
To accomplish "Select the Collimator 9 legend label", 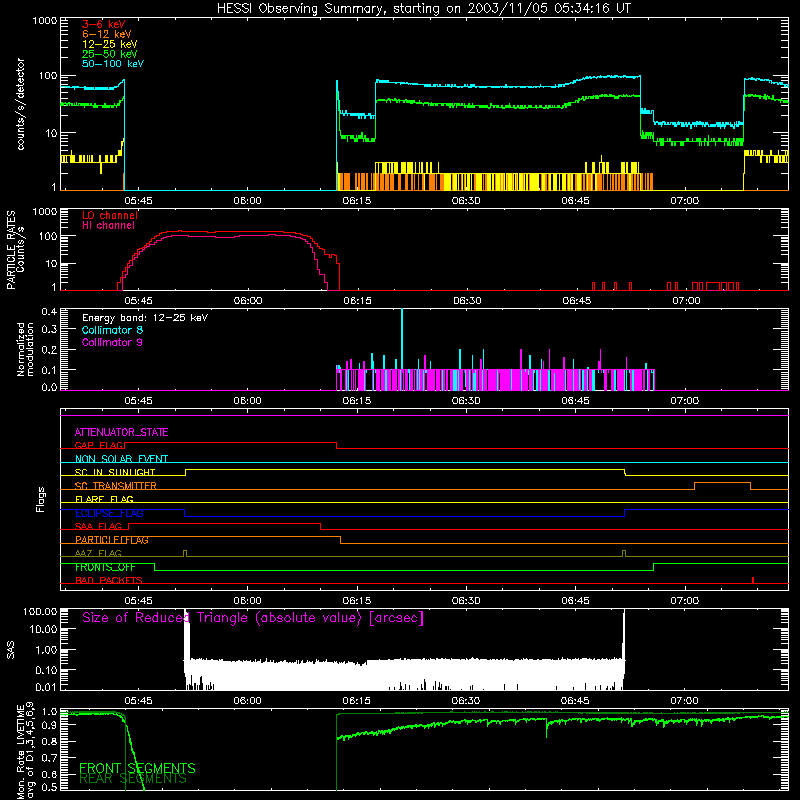I will pos(112,342).
